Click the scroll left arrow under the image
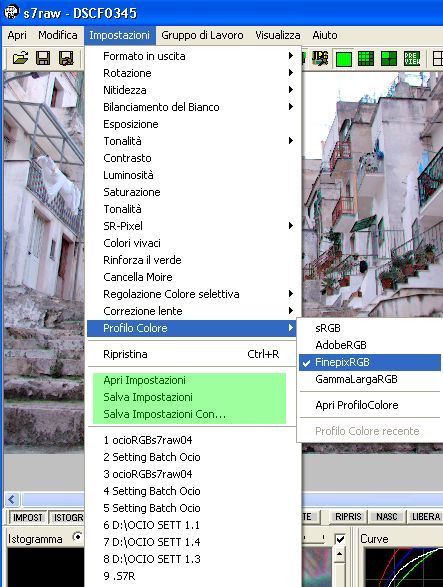This screenshot has height=587, width=443. pos(12,499)
